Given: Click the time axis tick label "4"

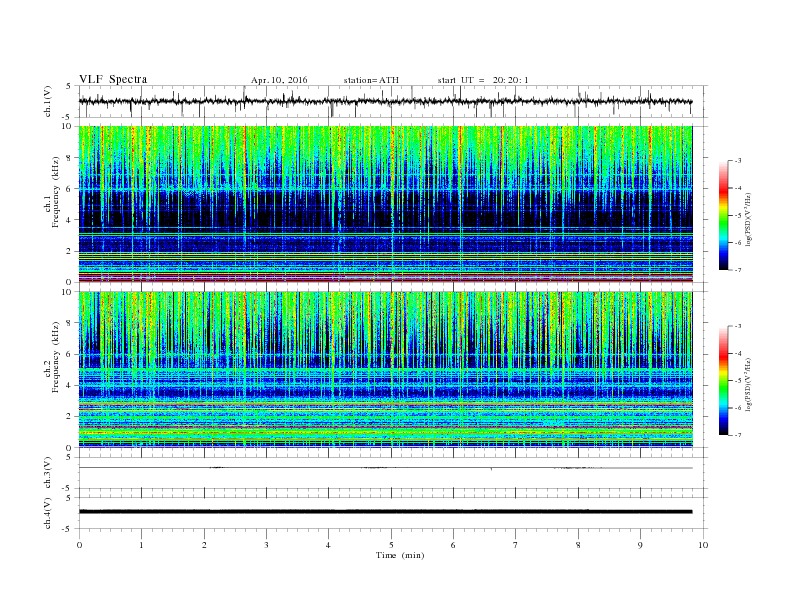Looking at the screenshot, I should click(x=328, y=545).
